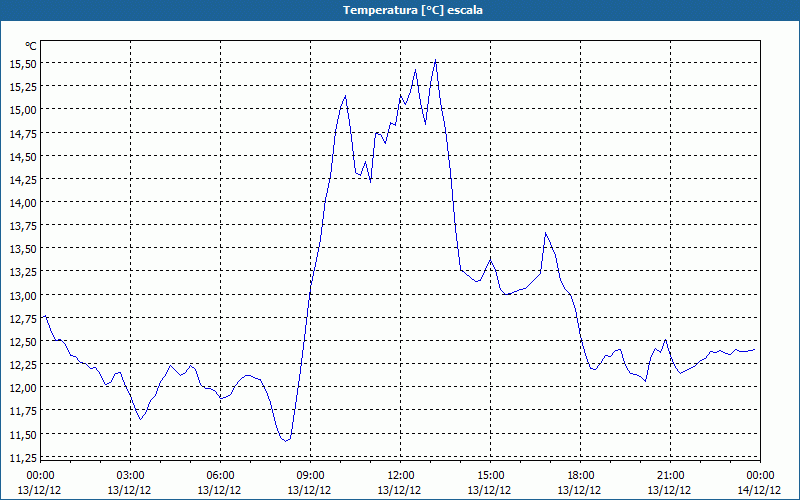Pick the 12,25 temperature axis value

point(23,364)
